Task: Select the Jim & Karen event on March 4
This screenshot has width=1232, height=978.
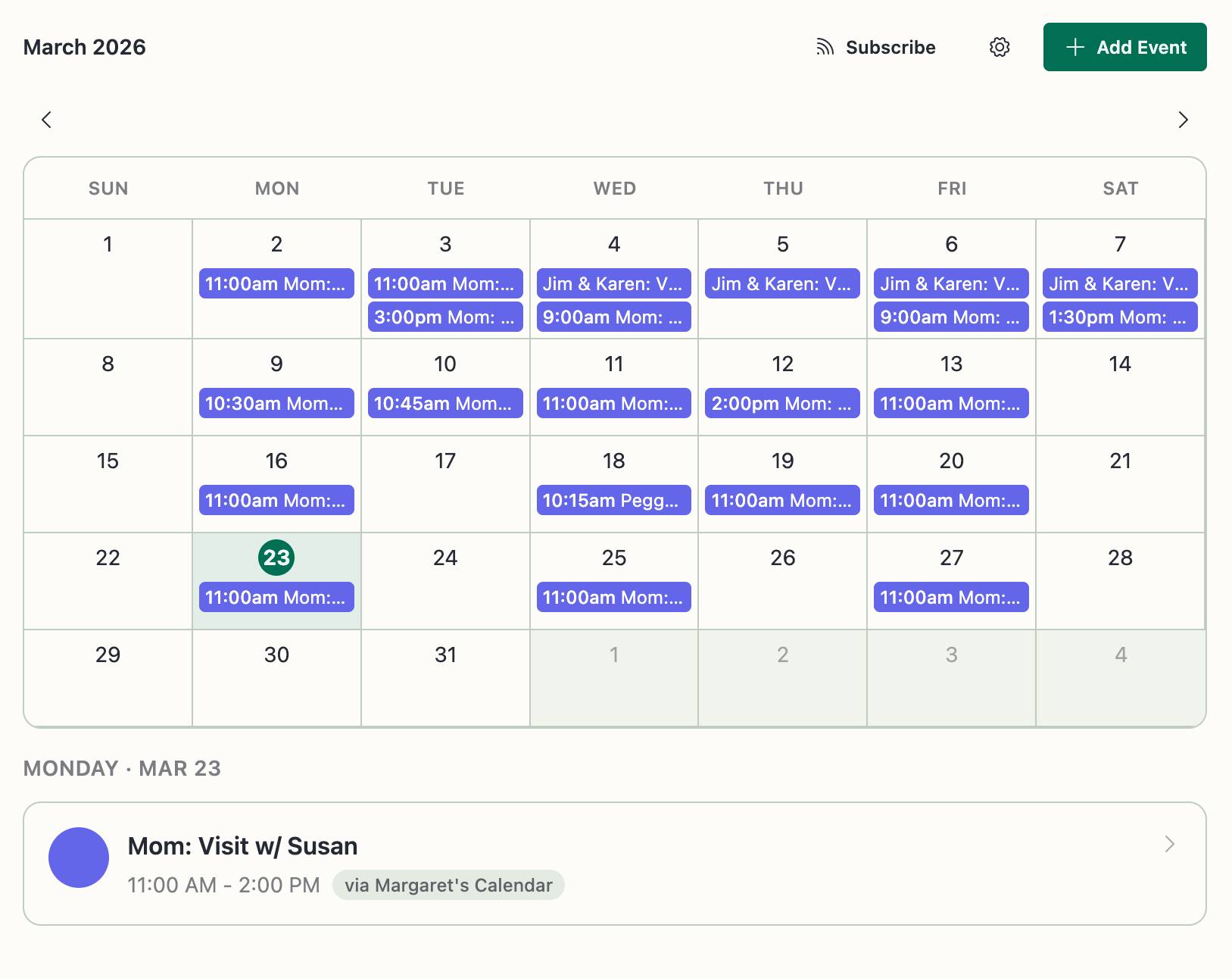Action: [x=613, y=283]
